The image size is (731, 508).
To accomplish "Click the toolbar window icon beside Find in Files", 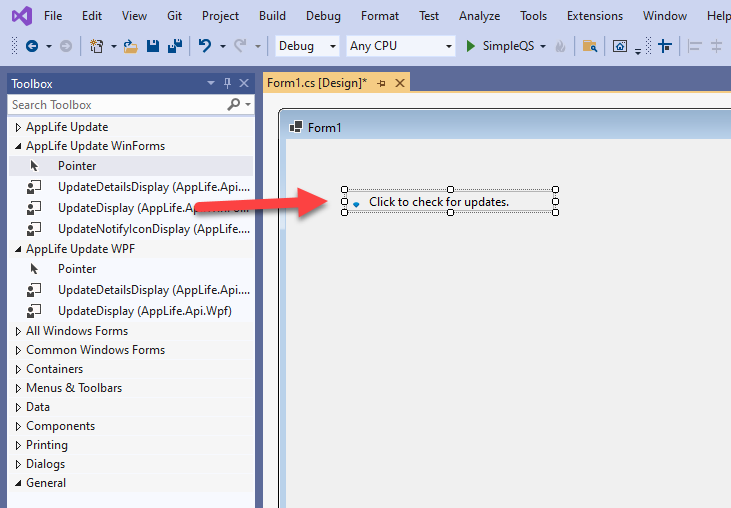I will [x=620, y=46].
